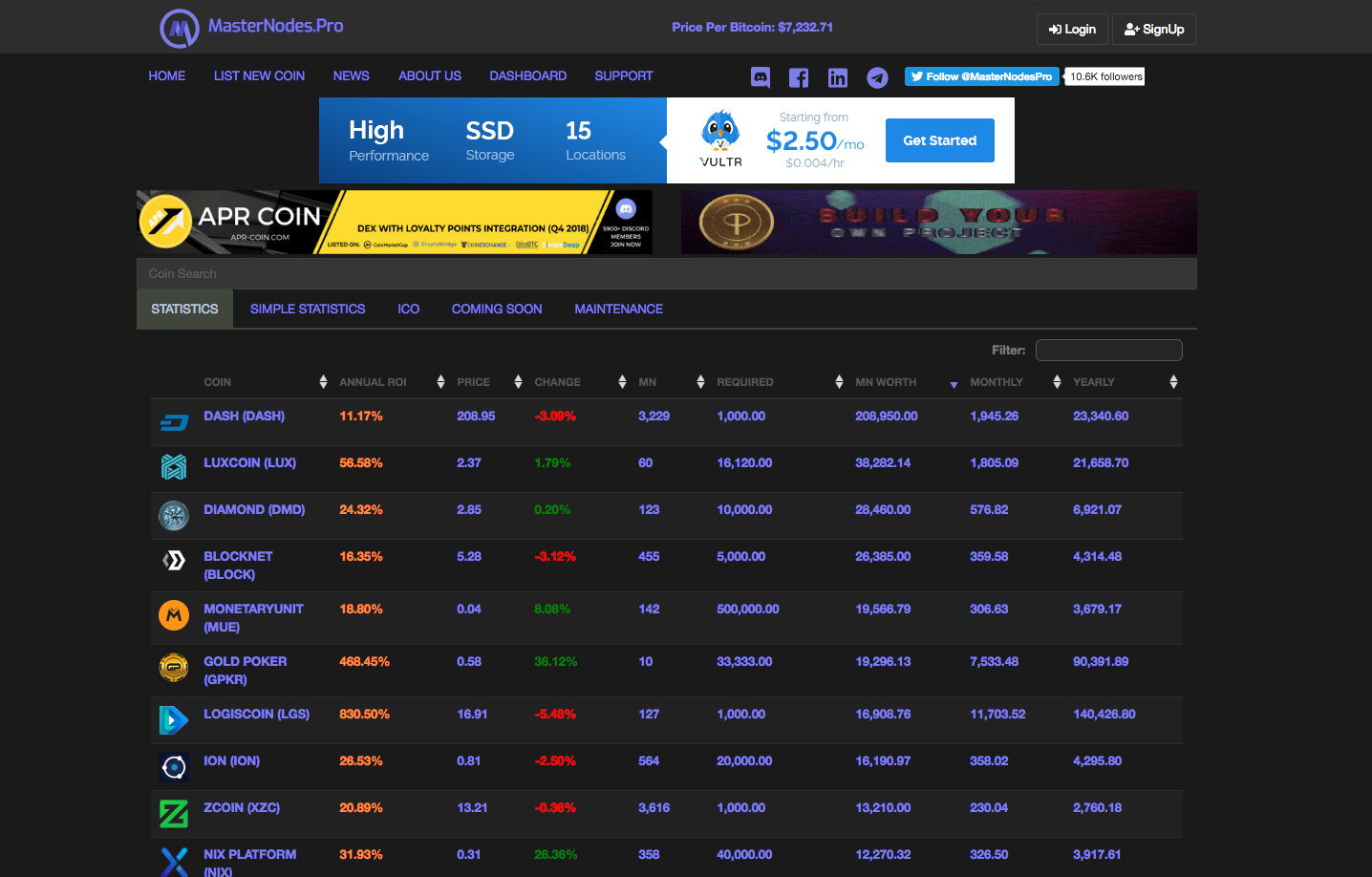Open the GOLD POKER (GPKR) link

coord(245,670)
